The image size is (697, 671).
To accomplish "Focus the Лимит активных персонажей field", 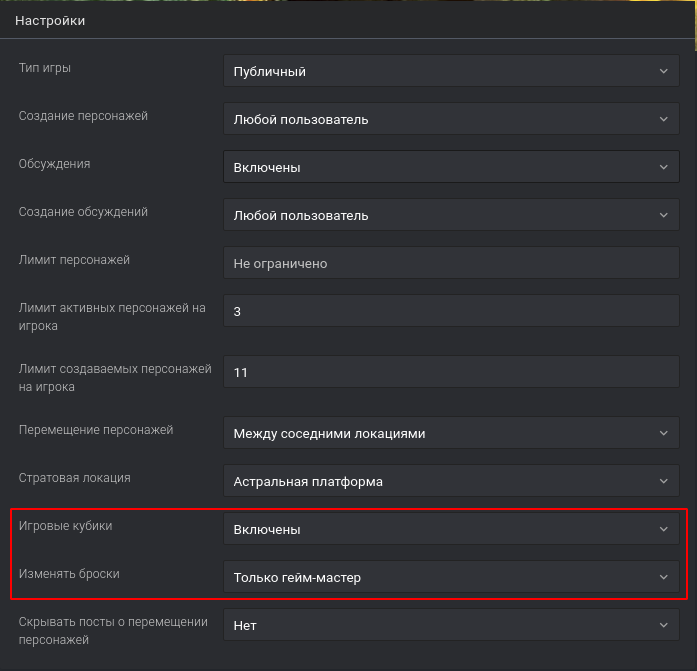I will click(451, 312).
